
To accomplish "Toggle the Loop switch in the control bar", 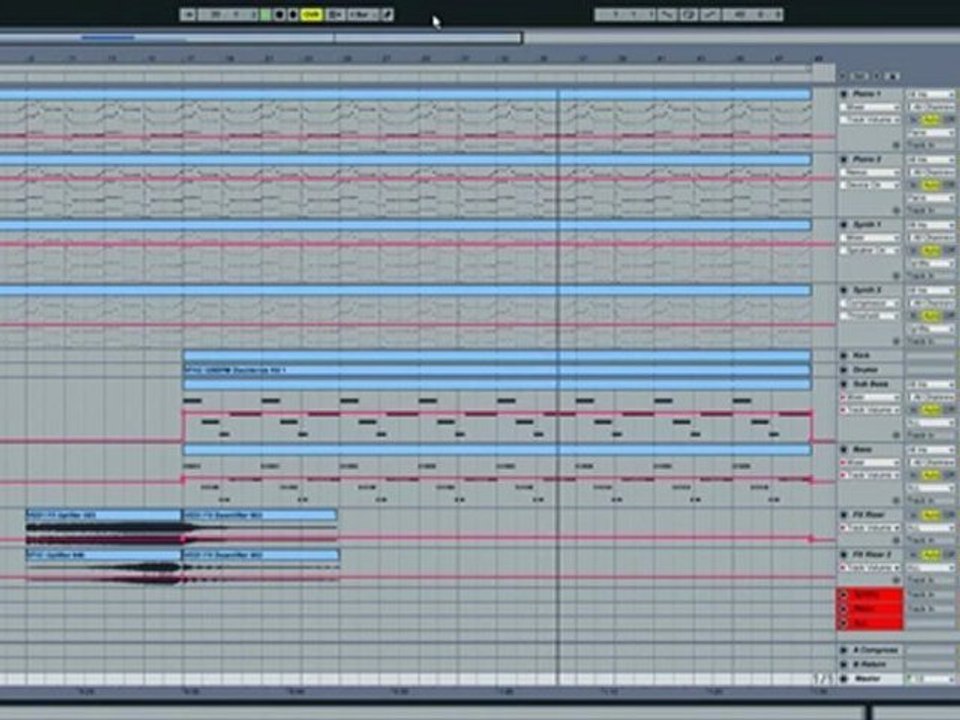I will click(x=688, y=15).
